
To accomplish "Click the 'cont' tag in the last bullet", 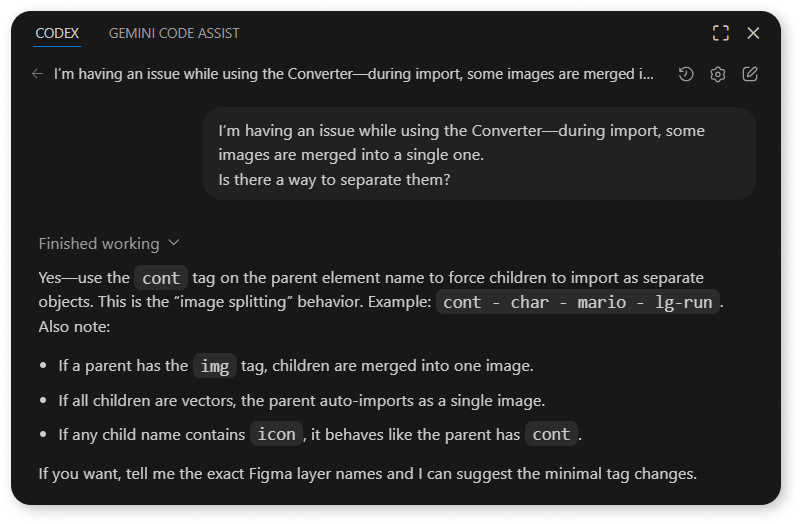I will point(551,434).
